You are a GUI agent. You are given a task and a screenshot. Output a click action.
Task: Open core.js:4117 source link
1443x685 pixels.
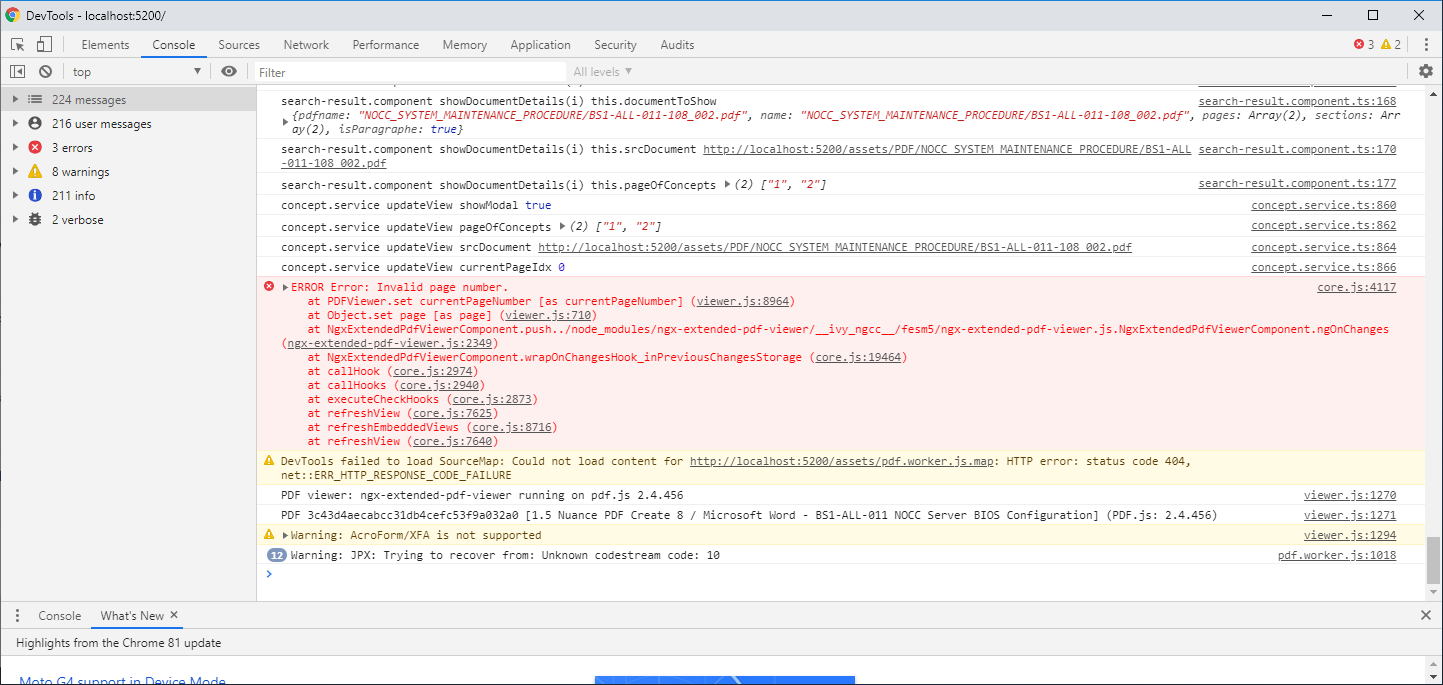tap(1357, 287)
